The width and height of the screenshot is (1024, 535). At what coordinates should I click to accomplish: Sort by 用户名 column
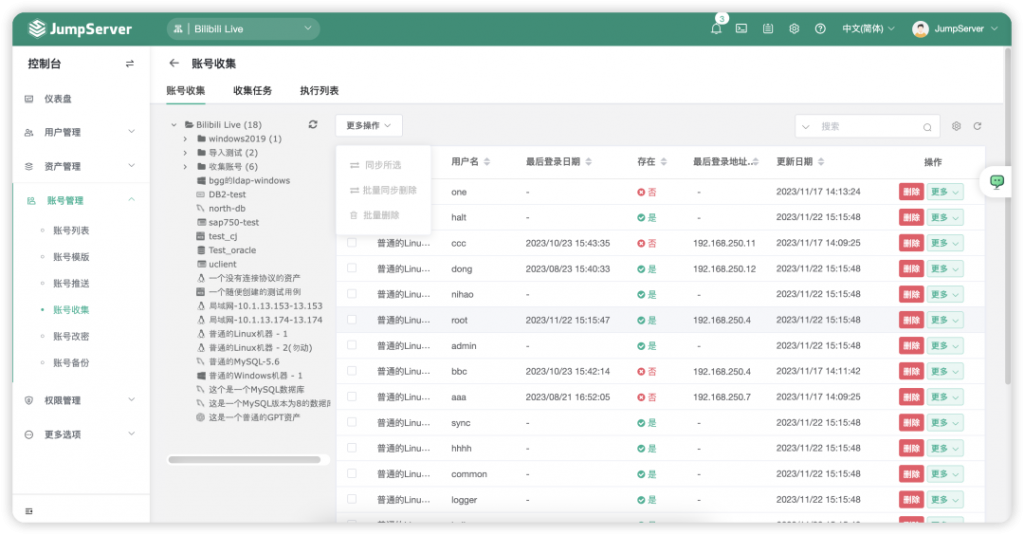click(487, 161)
